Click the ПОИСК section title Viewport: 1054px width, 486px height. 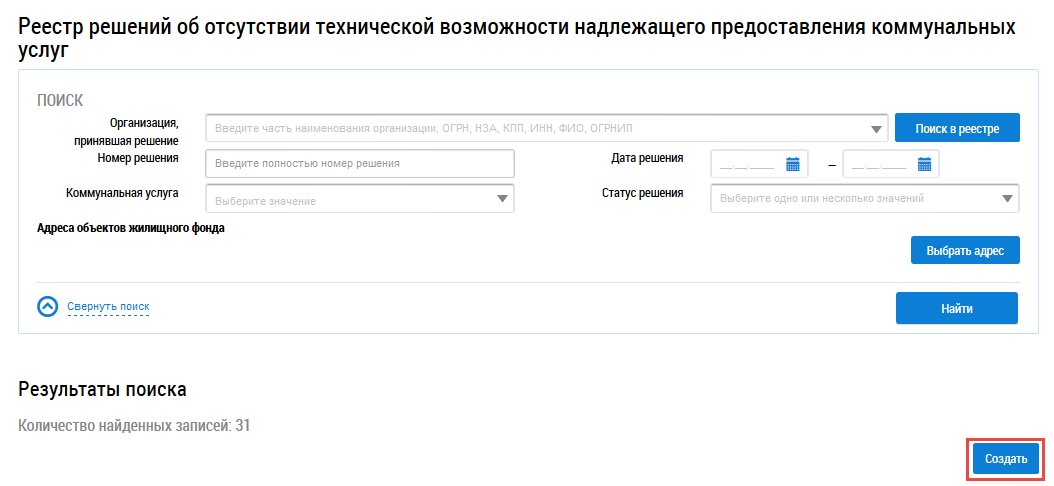pos(60,101)
